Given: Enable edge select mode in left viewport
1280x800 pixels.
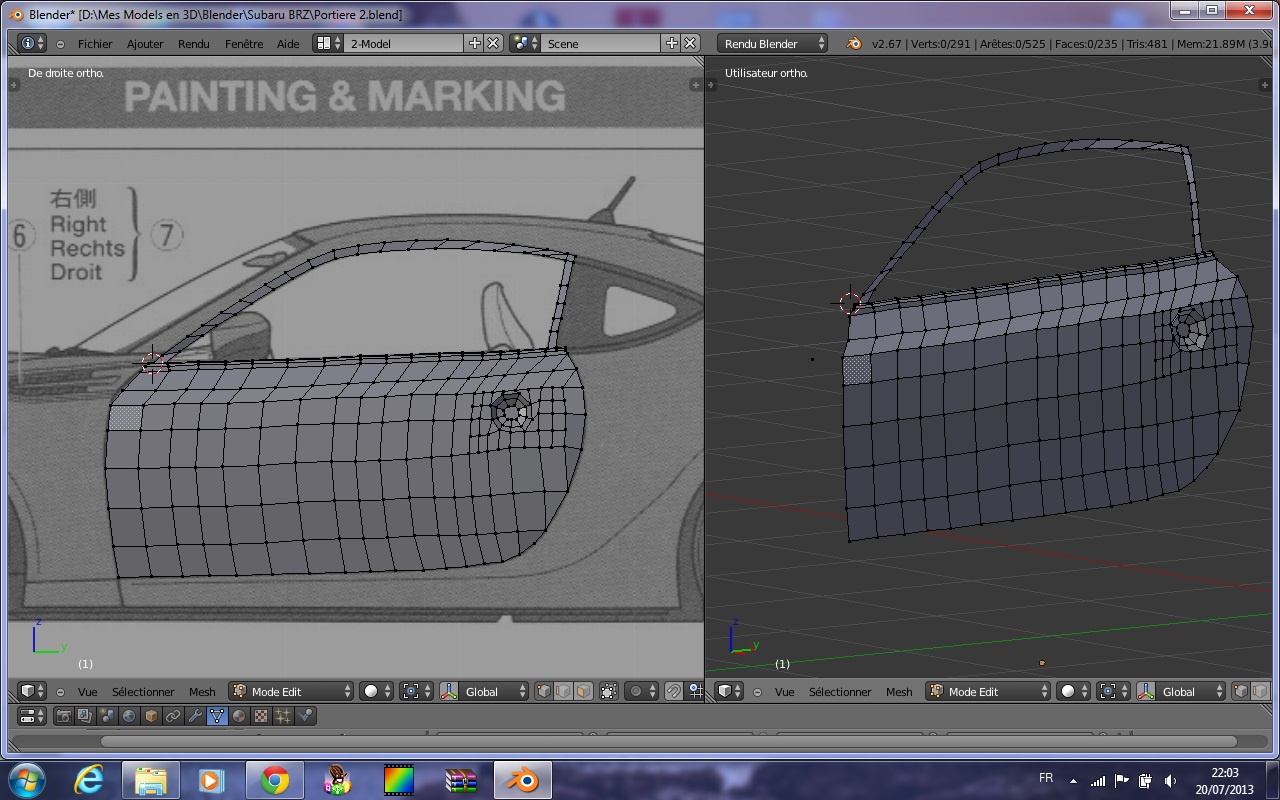Looking at the screenshot, I should (563, 691).
